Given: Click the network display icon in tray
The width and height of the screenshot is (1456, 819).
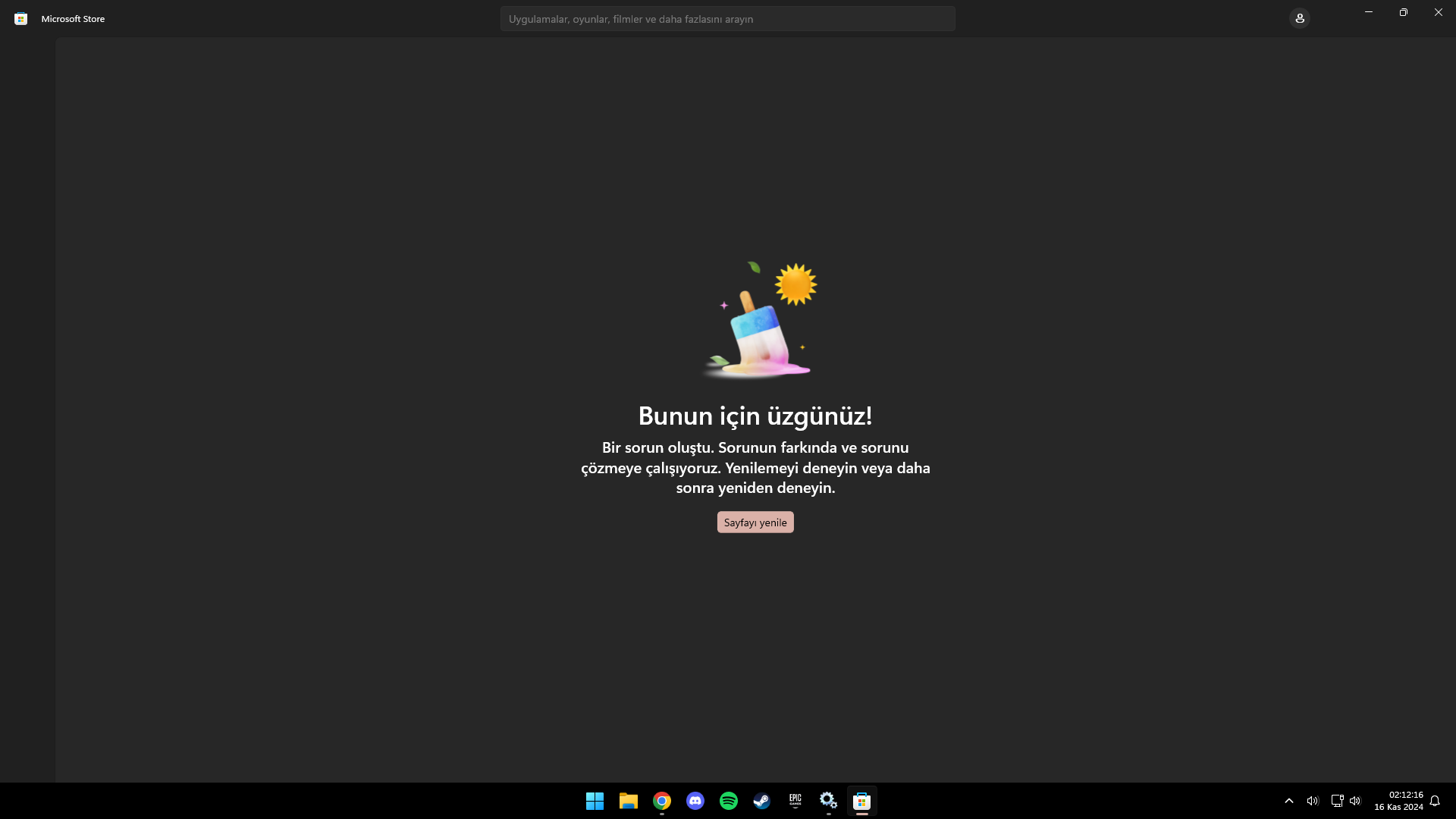Looking at the screenshot, I should pyautogui.click(x=1337, y=801).
